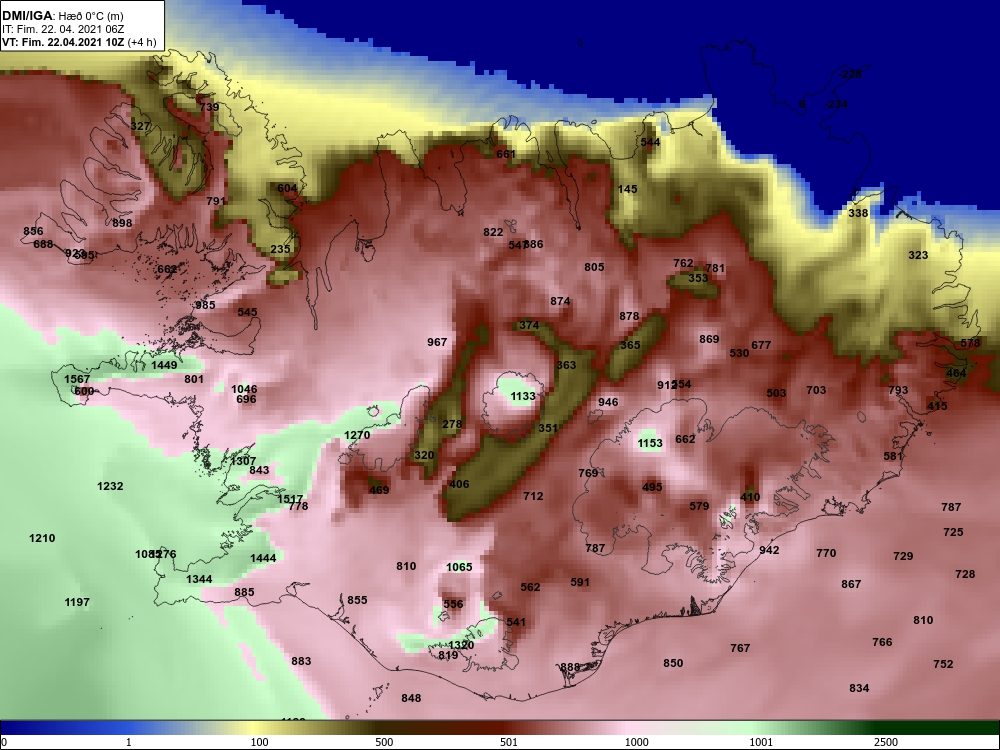This screenshot has width=1000, height=750.
Task: Click the negative map value -228
Action: point(849,74)
